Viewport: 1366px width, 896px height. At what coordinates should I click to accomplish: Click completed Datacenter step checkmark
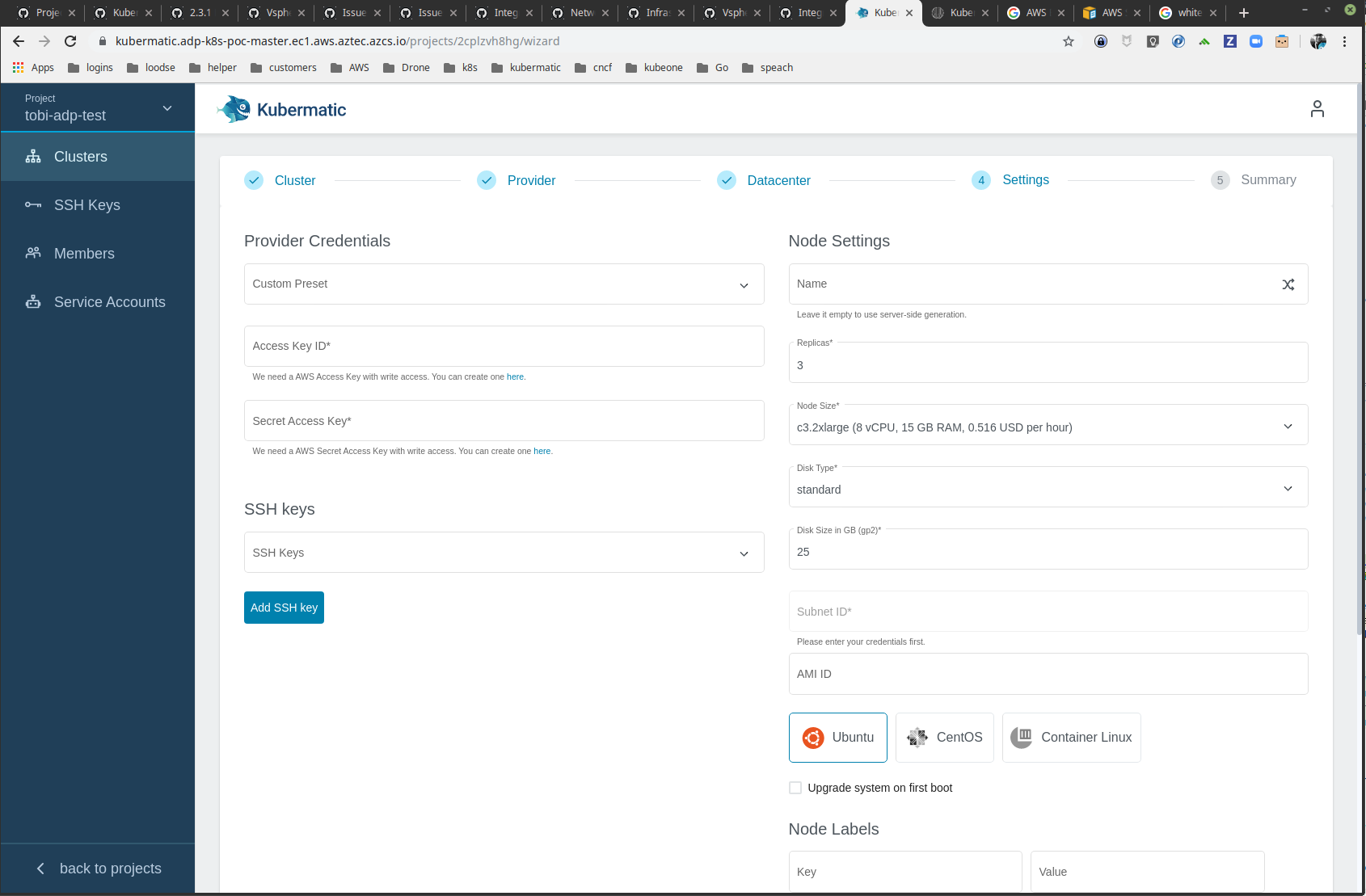[x=727, y=180]
